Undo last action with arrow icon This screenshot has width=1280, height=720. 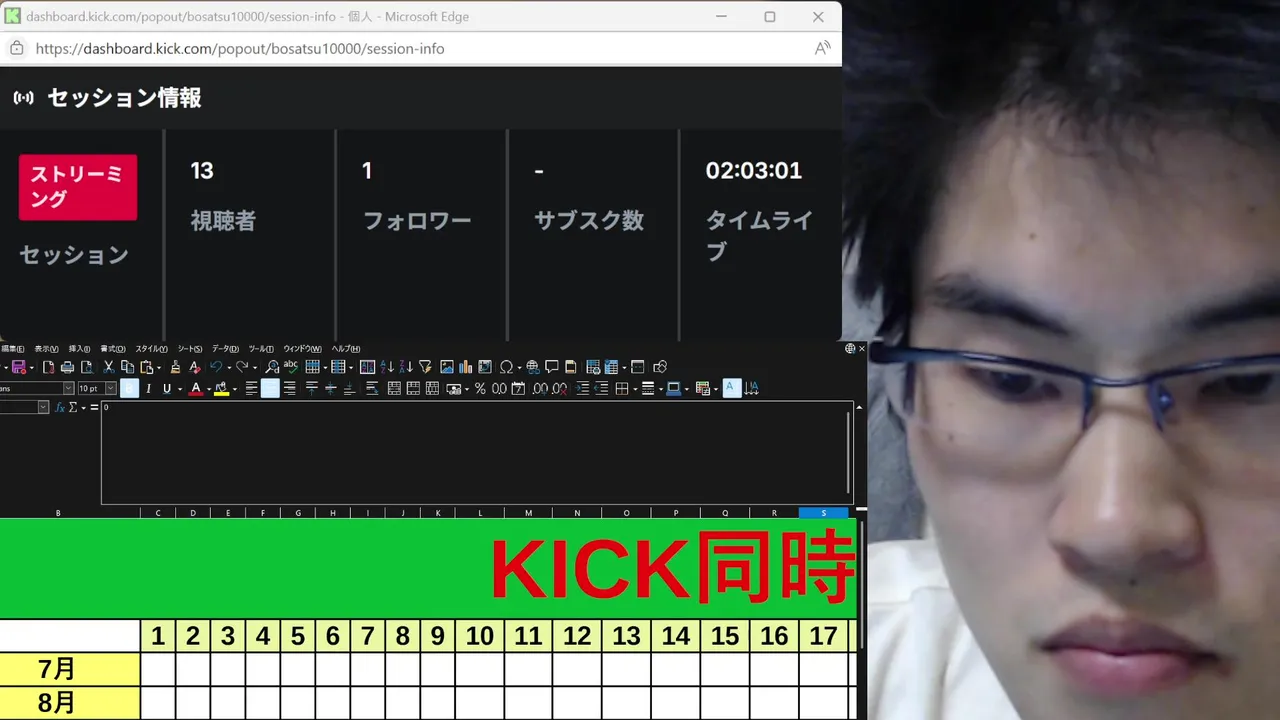(x=216, y=367)
